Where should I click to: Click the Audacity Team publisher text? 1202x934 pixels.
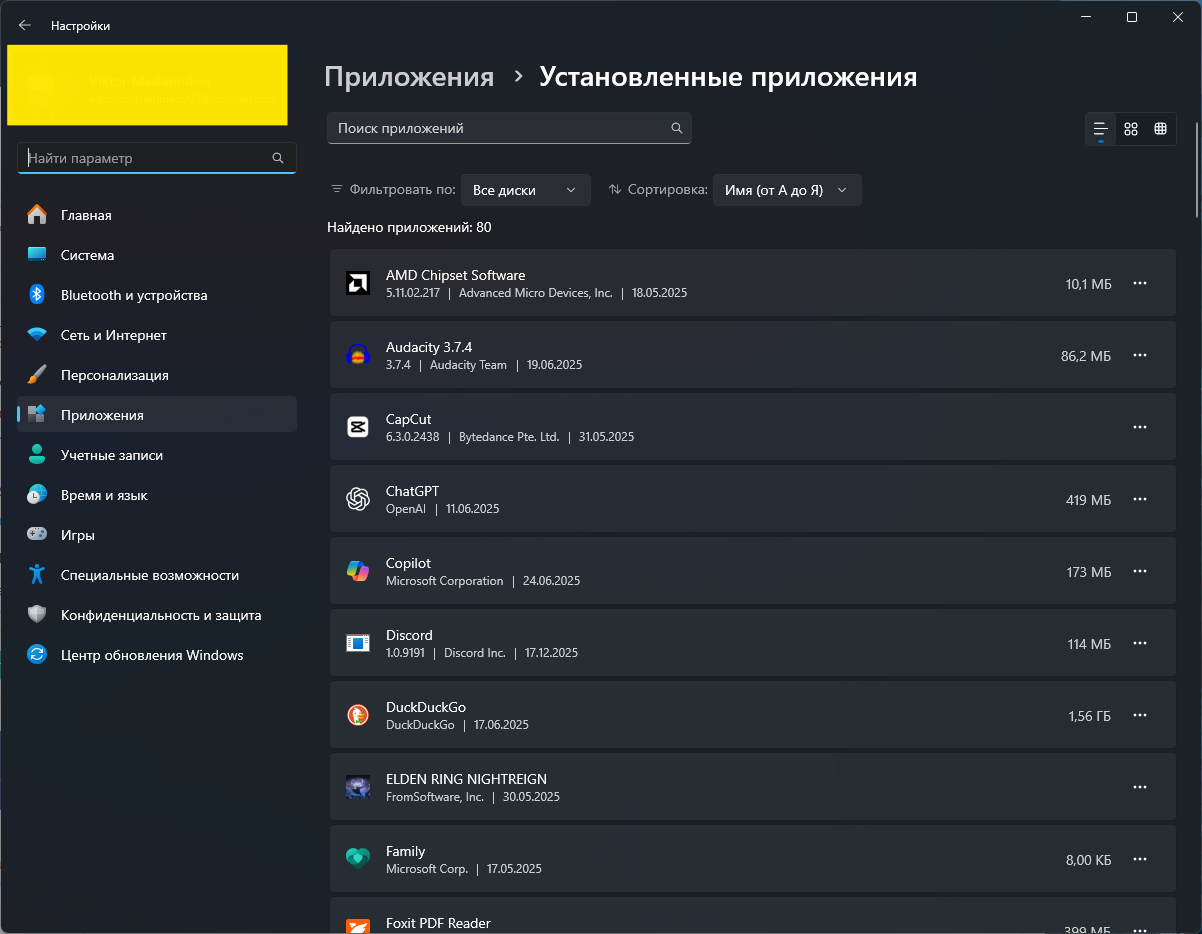pyautogui.click(x=468, y=365)
